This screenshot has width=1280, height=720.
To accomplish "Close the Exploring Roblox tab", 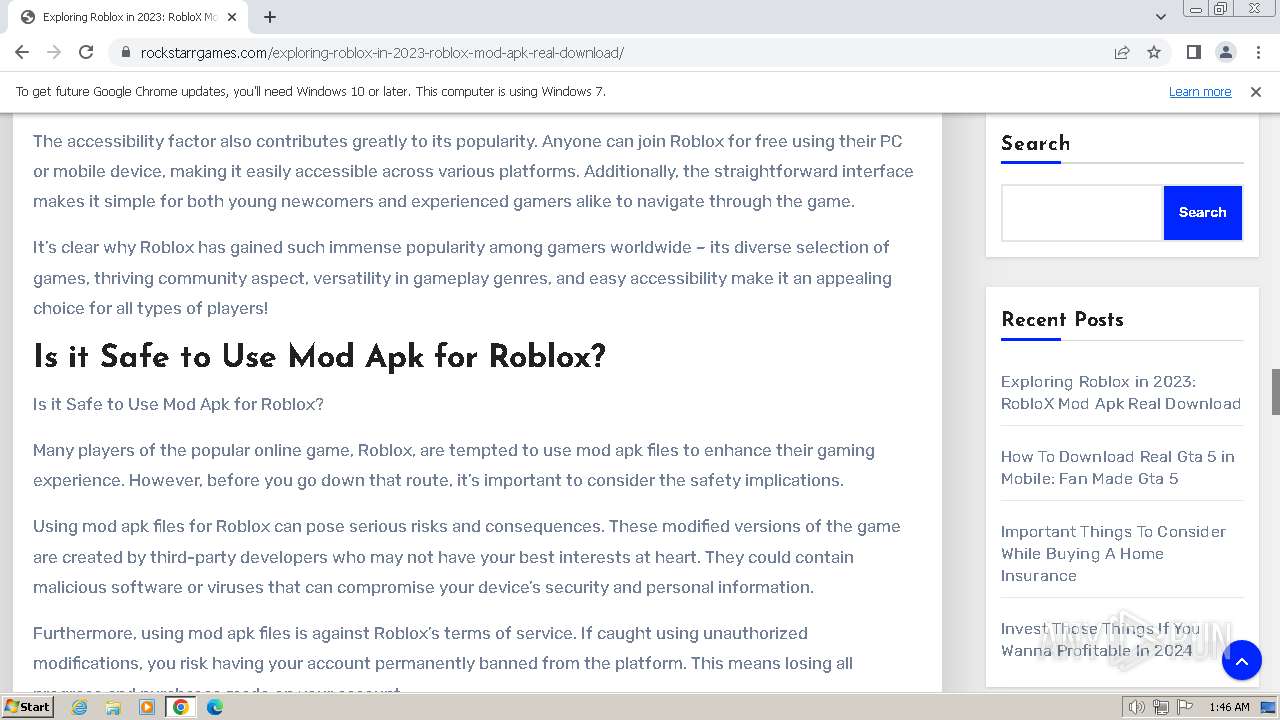I will [232, 17].
